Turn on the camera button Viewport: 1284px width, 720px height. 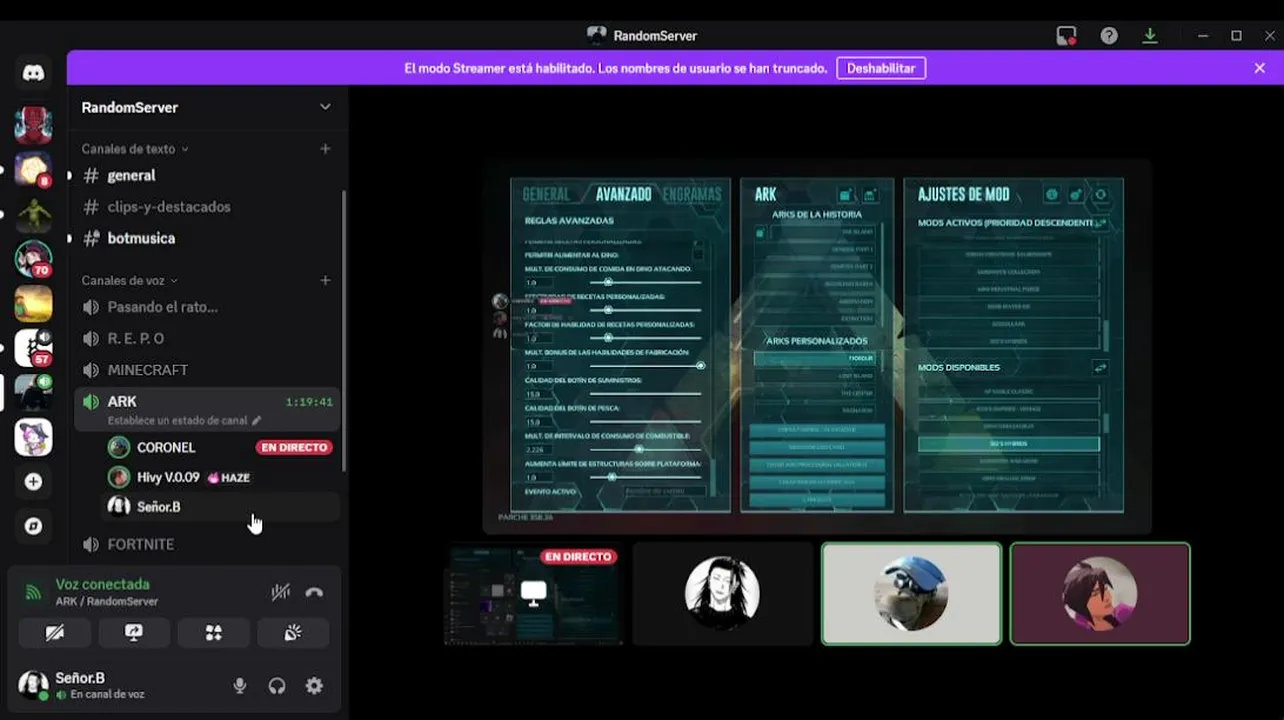(54, 633)
